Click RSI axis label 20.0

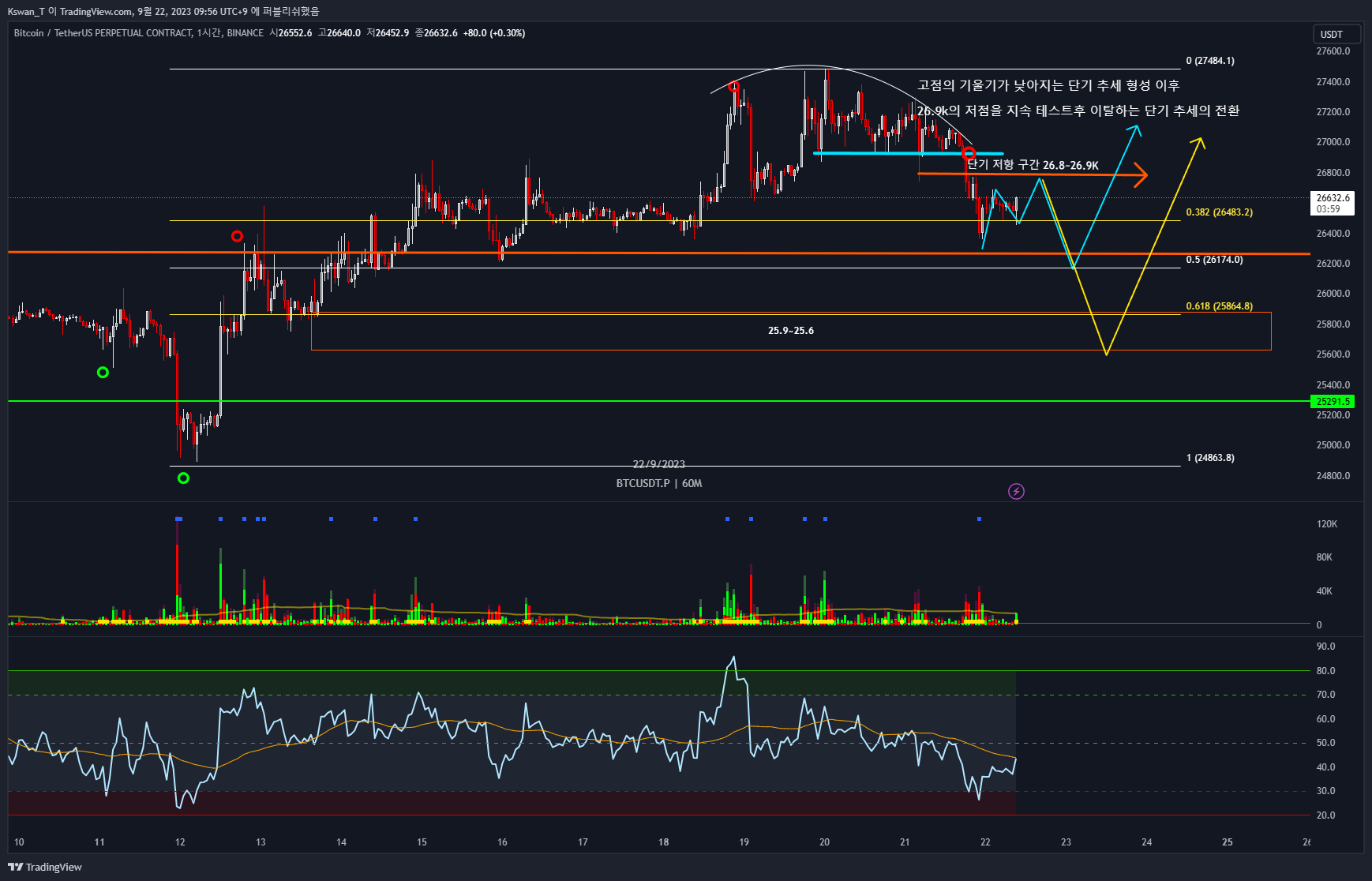point(1326,815)
